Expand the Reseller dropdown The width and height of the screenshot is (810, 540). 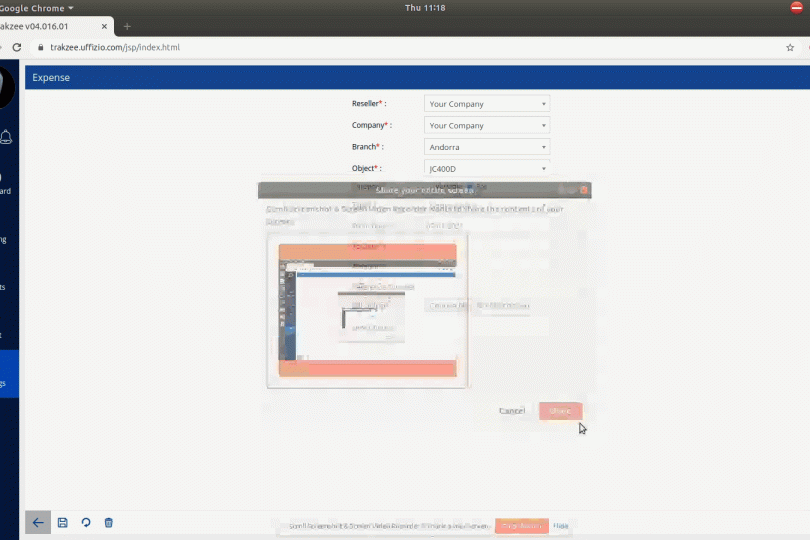coord(486,104)
